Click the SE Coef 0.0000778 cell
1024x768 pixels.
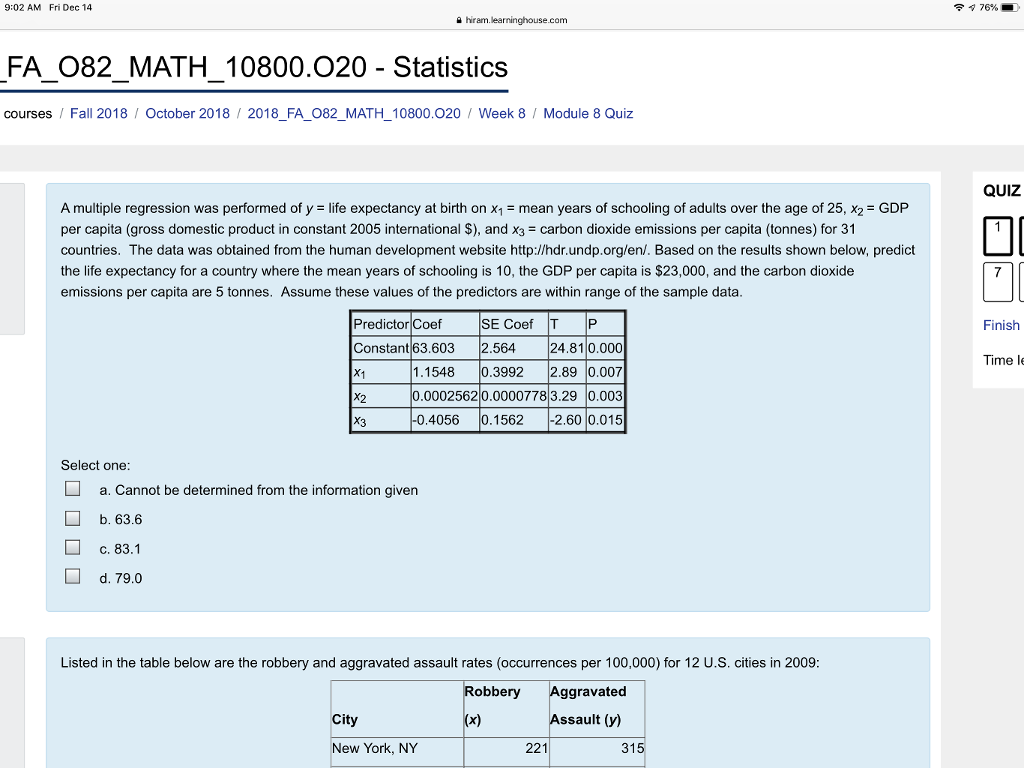point(514,396)
